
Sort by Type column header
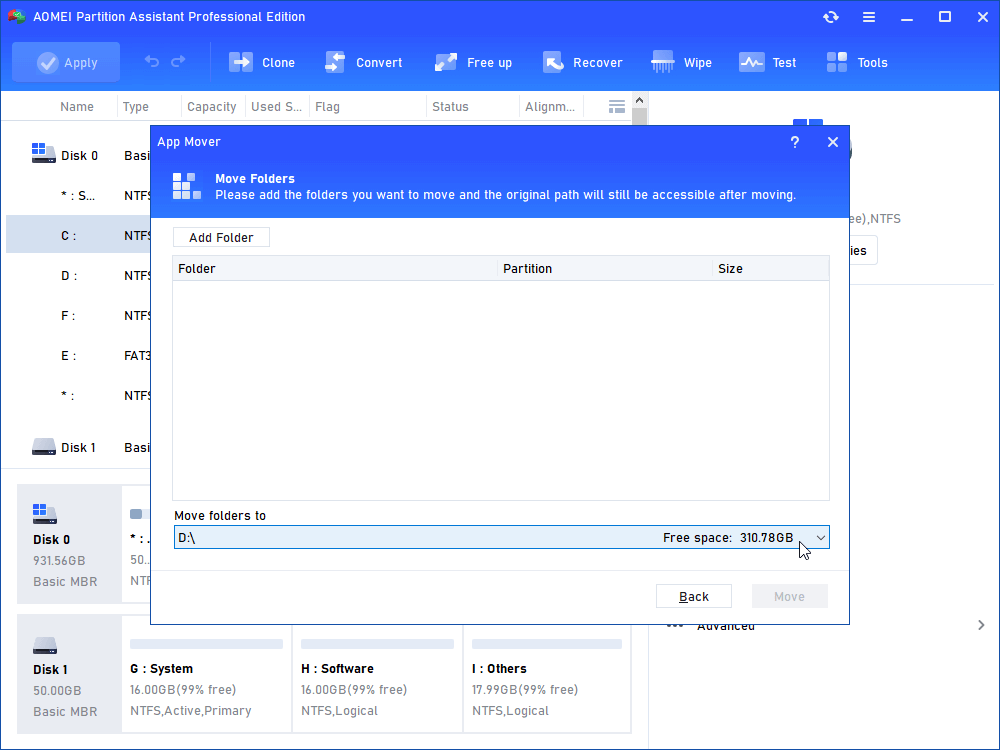coord(136,107)
